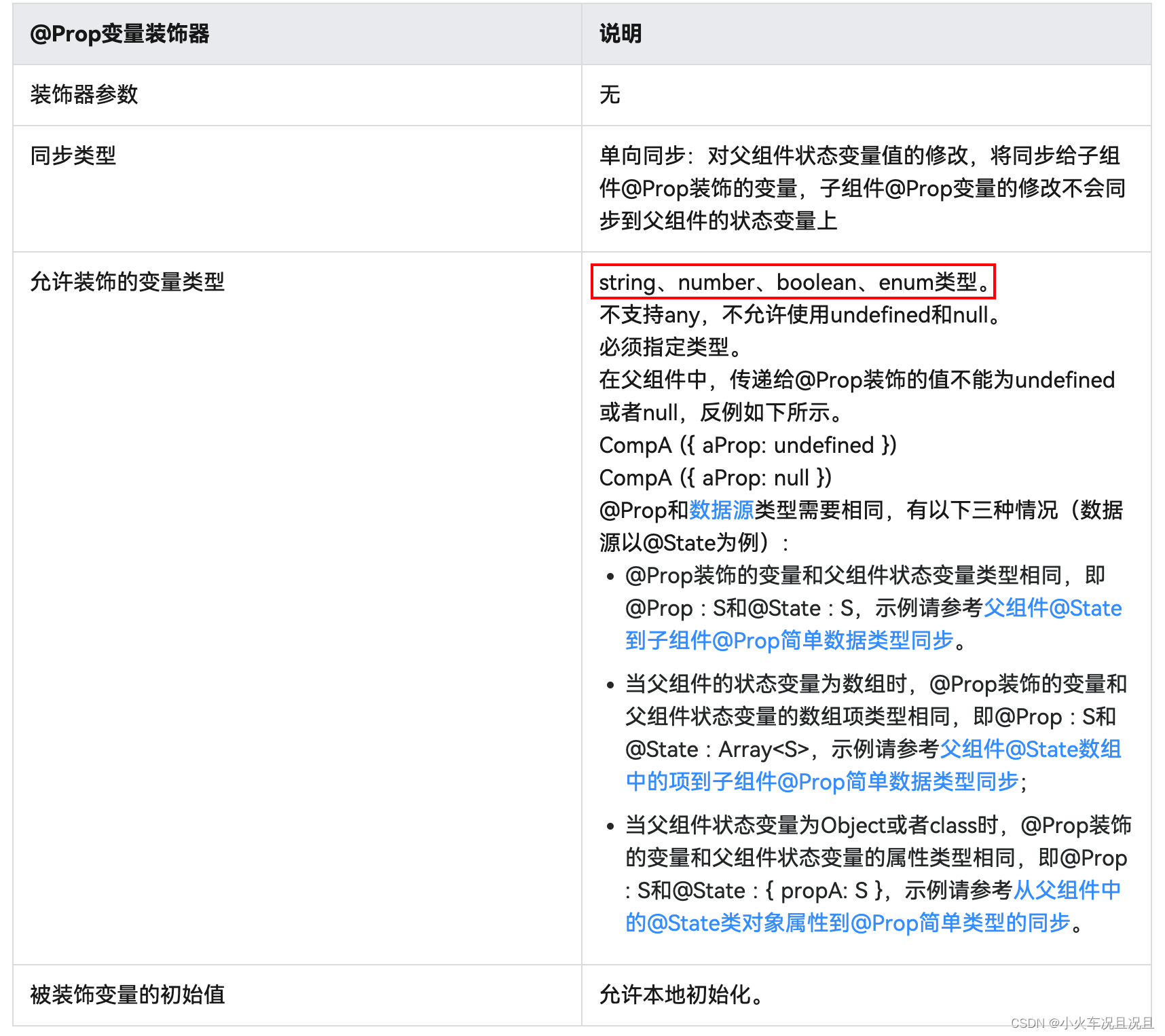Screen dimensions: 1165x1036
Task: Click the 不支持any line
Action: (x=799, y=315)
